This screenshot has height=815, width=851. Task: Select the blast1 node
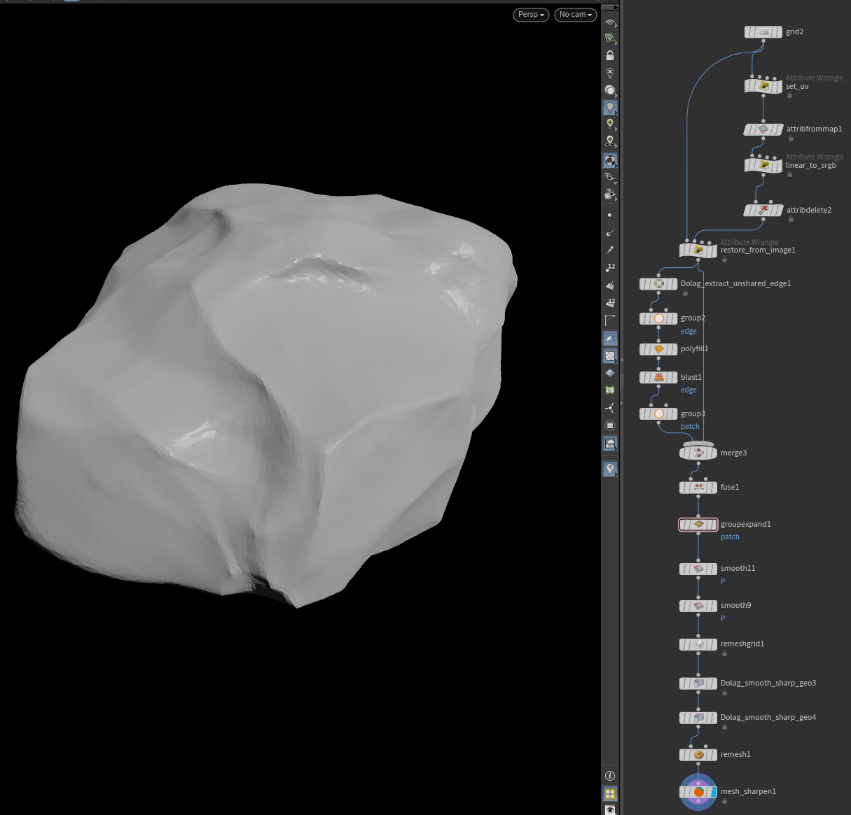point(659,378)
